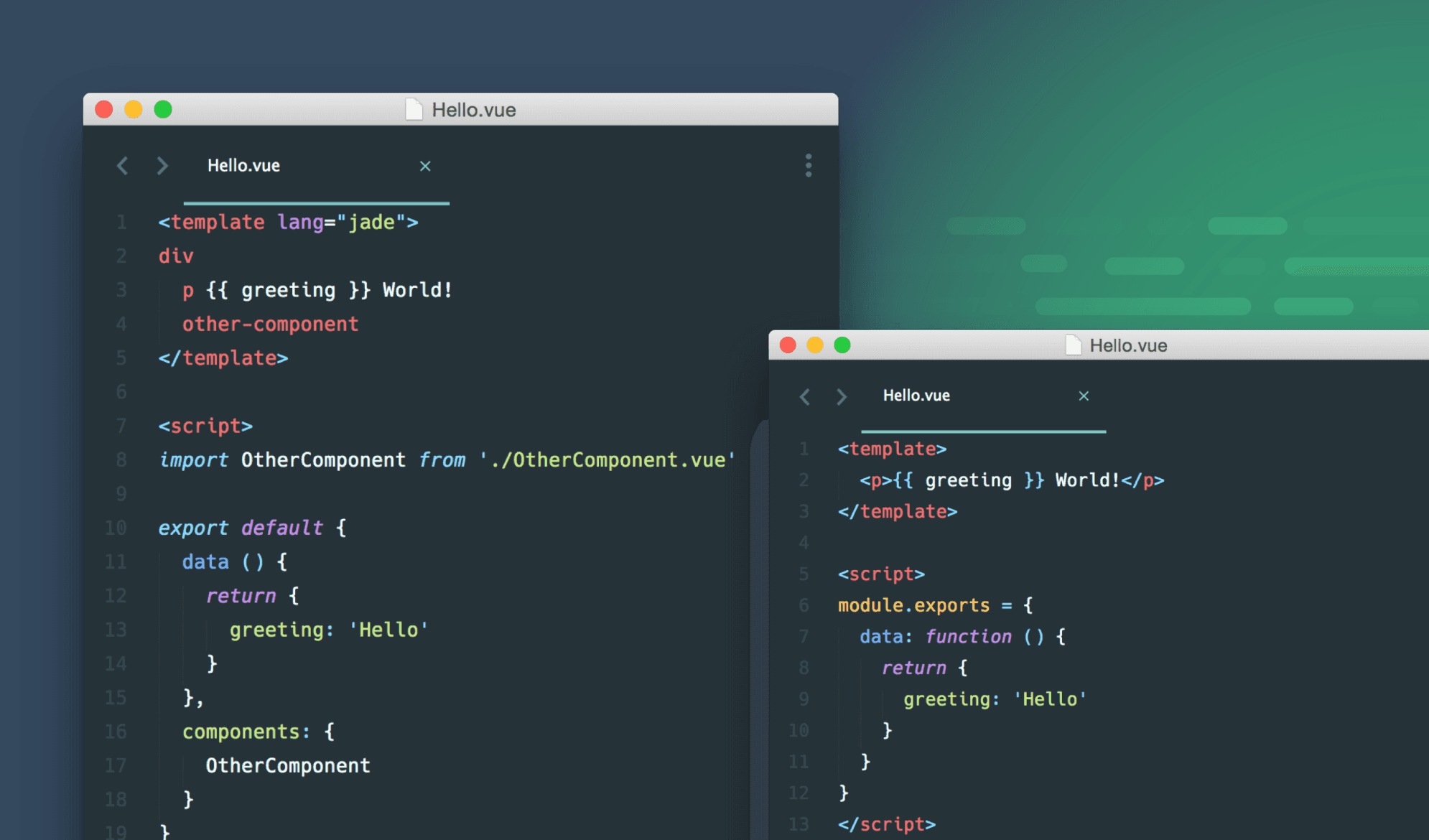This screenshot has width=1429, height=840.
Task: Click the yellow minimize button of left window
Action: [x=134, y=109]
